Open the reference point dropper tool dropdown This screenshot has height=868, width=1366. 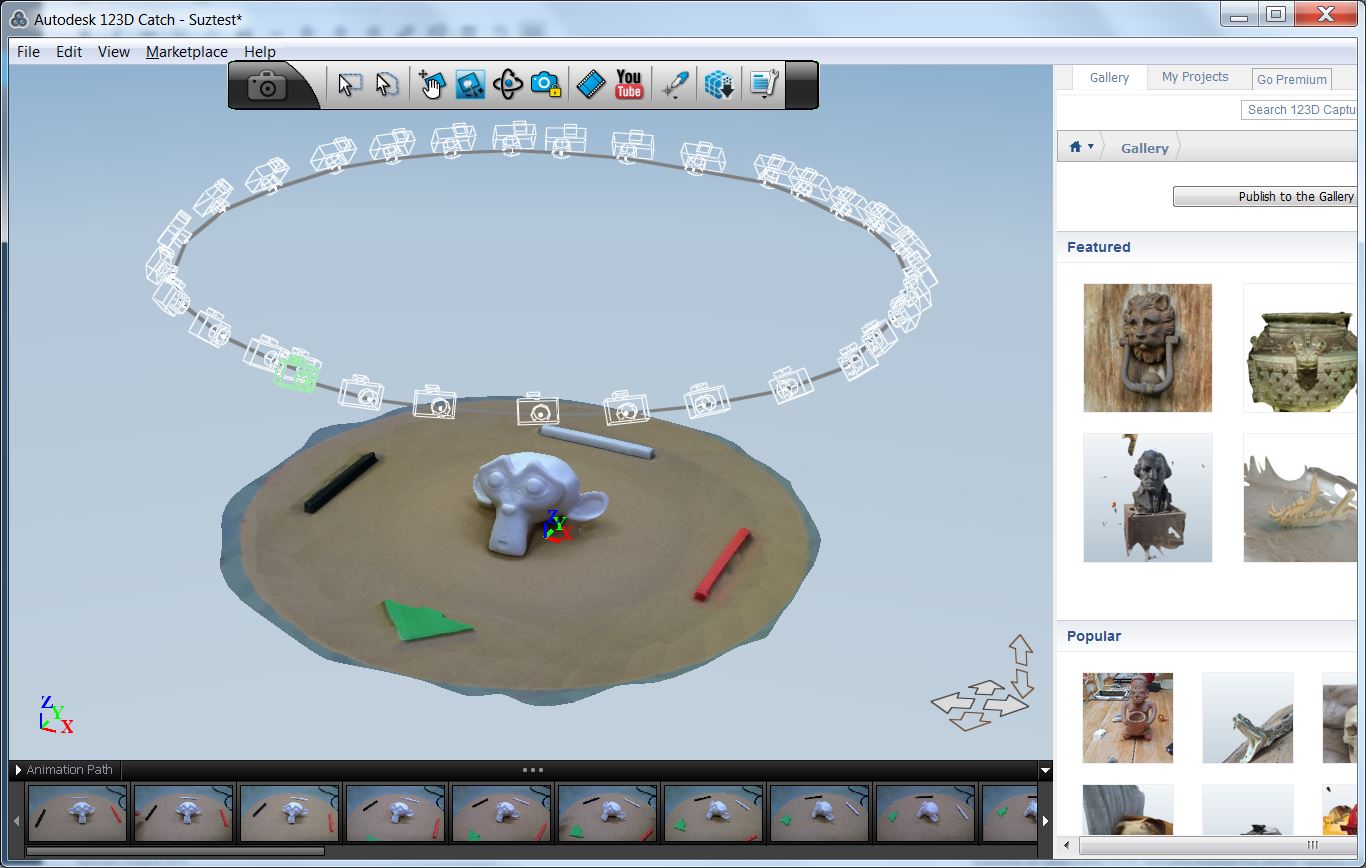[676, 85]
